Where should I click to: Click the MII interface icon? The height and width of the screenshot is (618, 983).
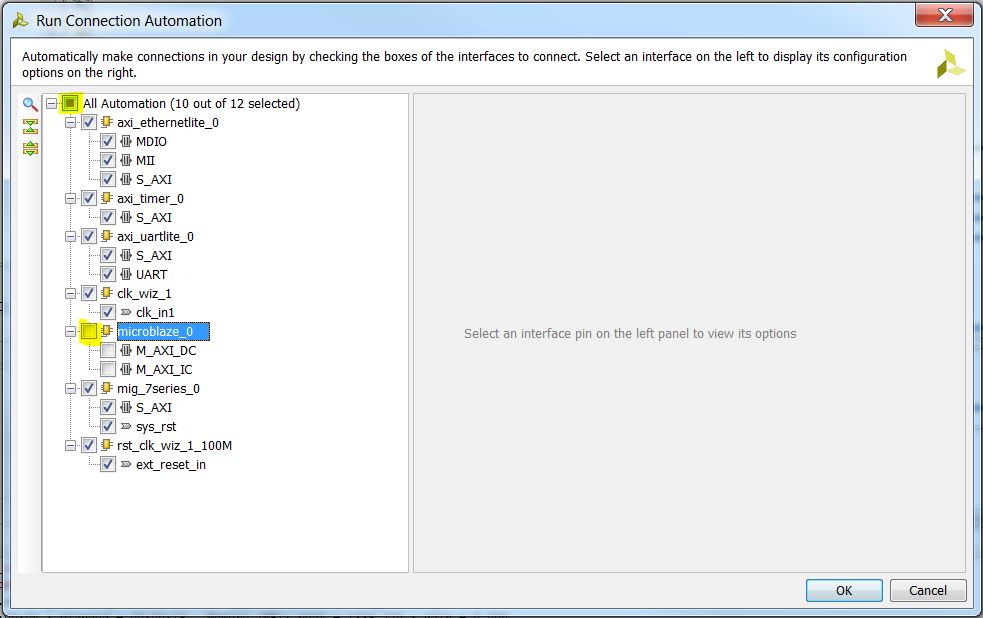coord(126,160)
